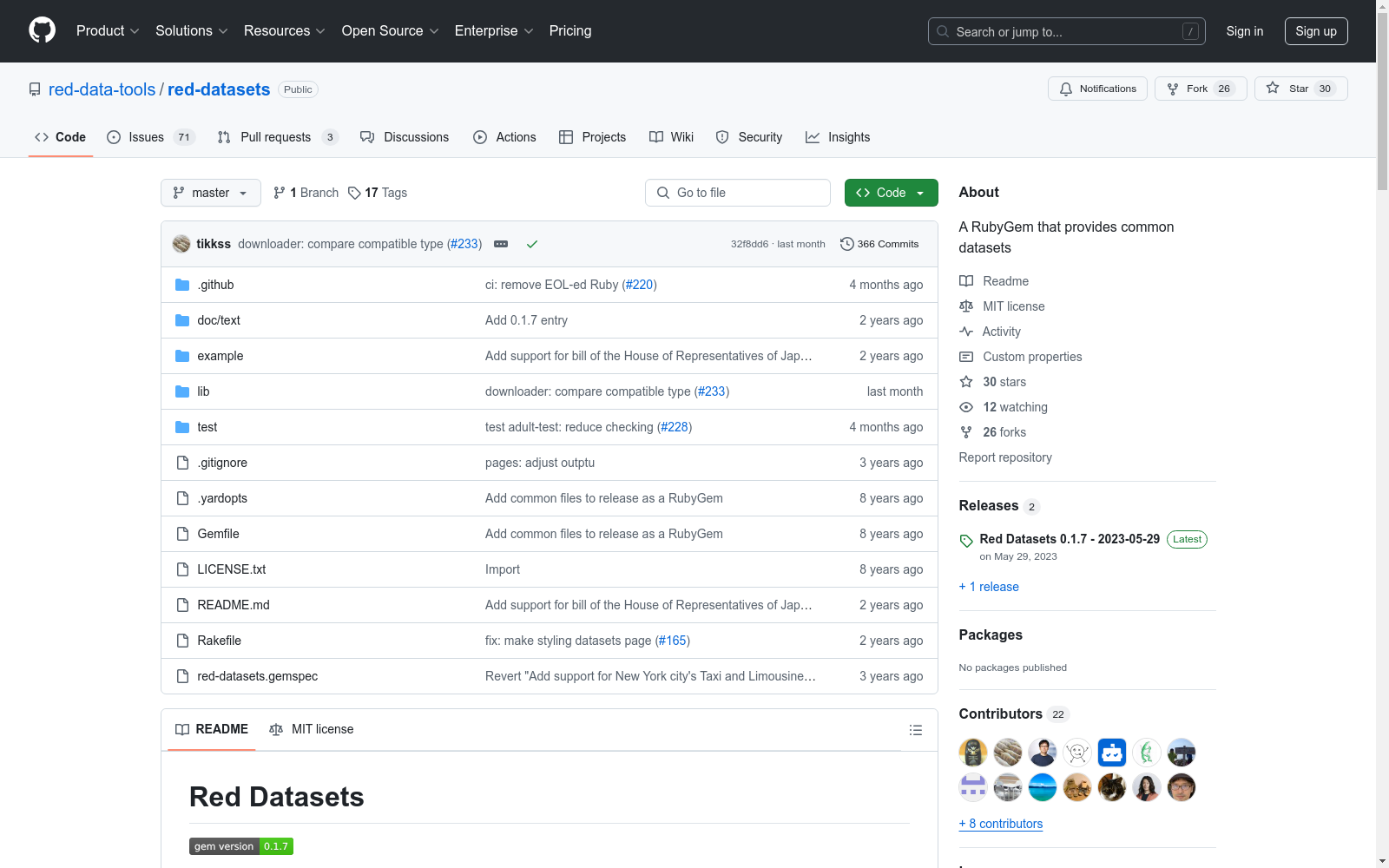Open the red-datasets.gemspec file
Screen dimensions: 1389x868
[258, 676]
